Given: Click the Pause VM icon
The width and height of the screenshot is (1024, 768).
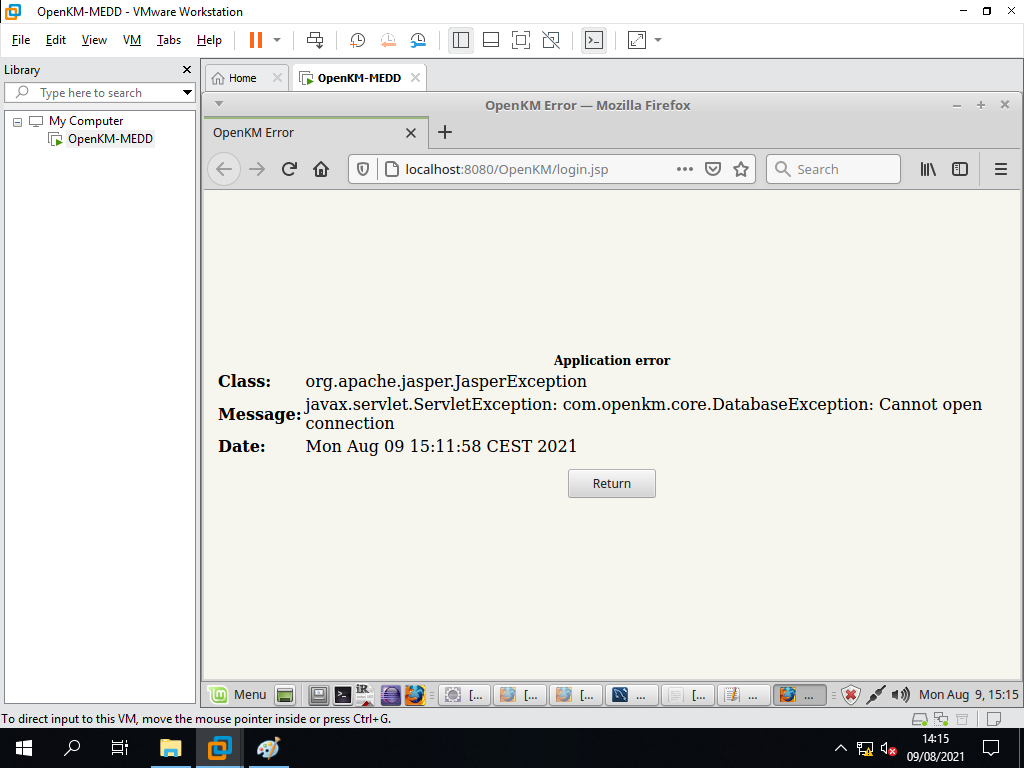Looking at the screenshot, I should pyautogui.click(x=256, y=40).
